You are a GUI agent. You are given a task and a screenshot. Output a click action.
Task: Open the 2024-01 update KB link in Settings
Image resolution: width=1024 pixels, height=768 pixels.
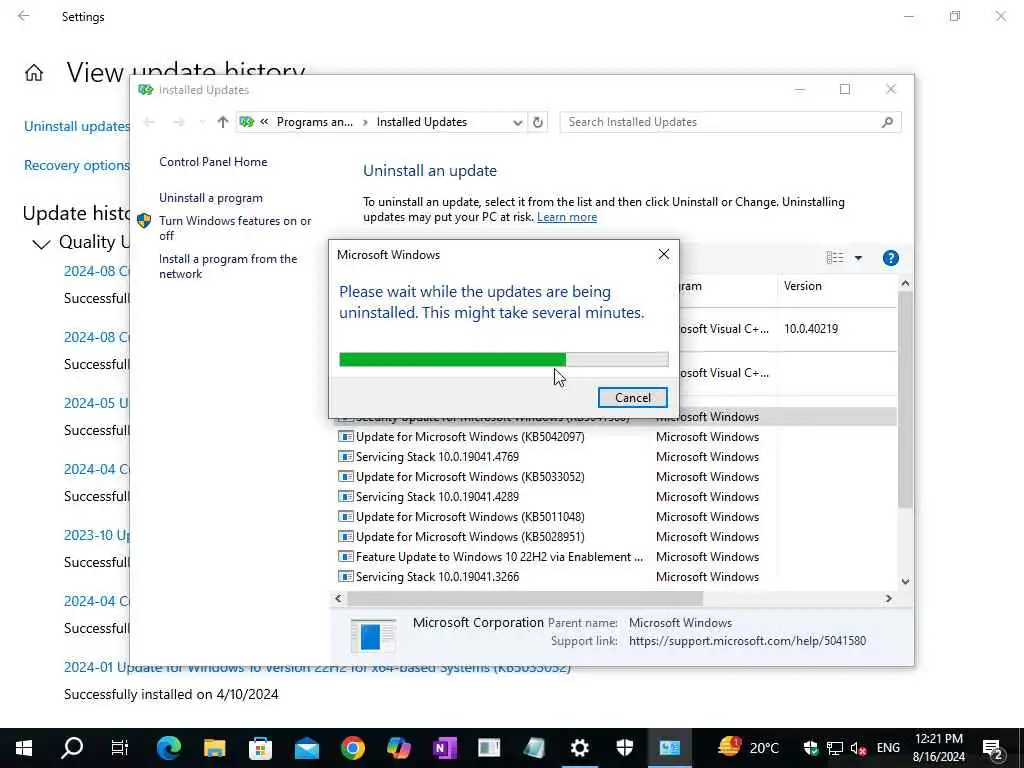click(317, 667)
